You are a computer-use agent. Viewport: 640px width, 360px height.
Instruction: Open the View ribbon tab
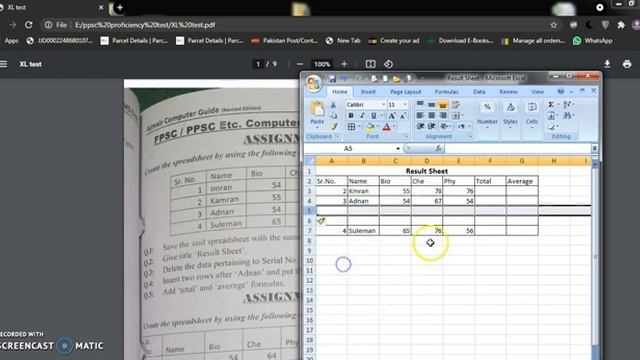537,92
